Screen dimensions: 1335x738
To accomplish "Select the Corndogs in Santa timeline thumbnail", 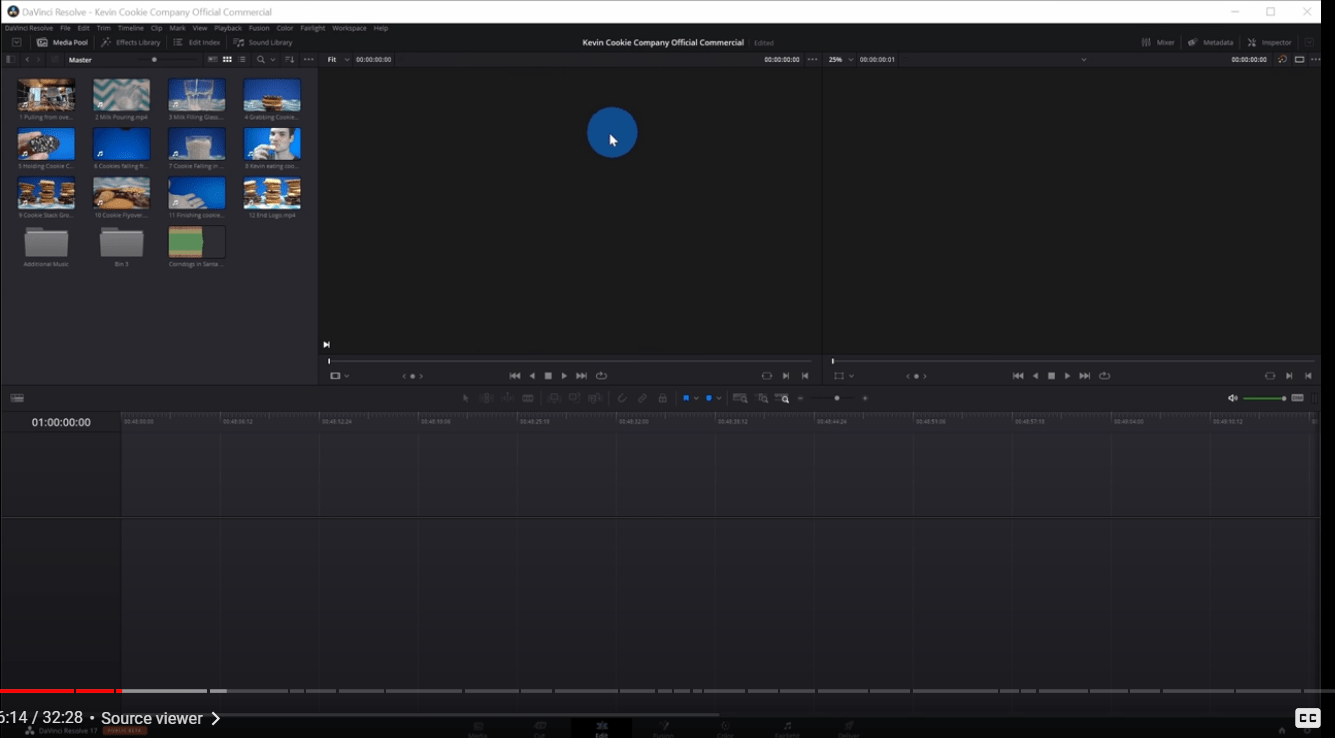I will [x=197, y=242].
